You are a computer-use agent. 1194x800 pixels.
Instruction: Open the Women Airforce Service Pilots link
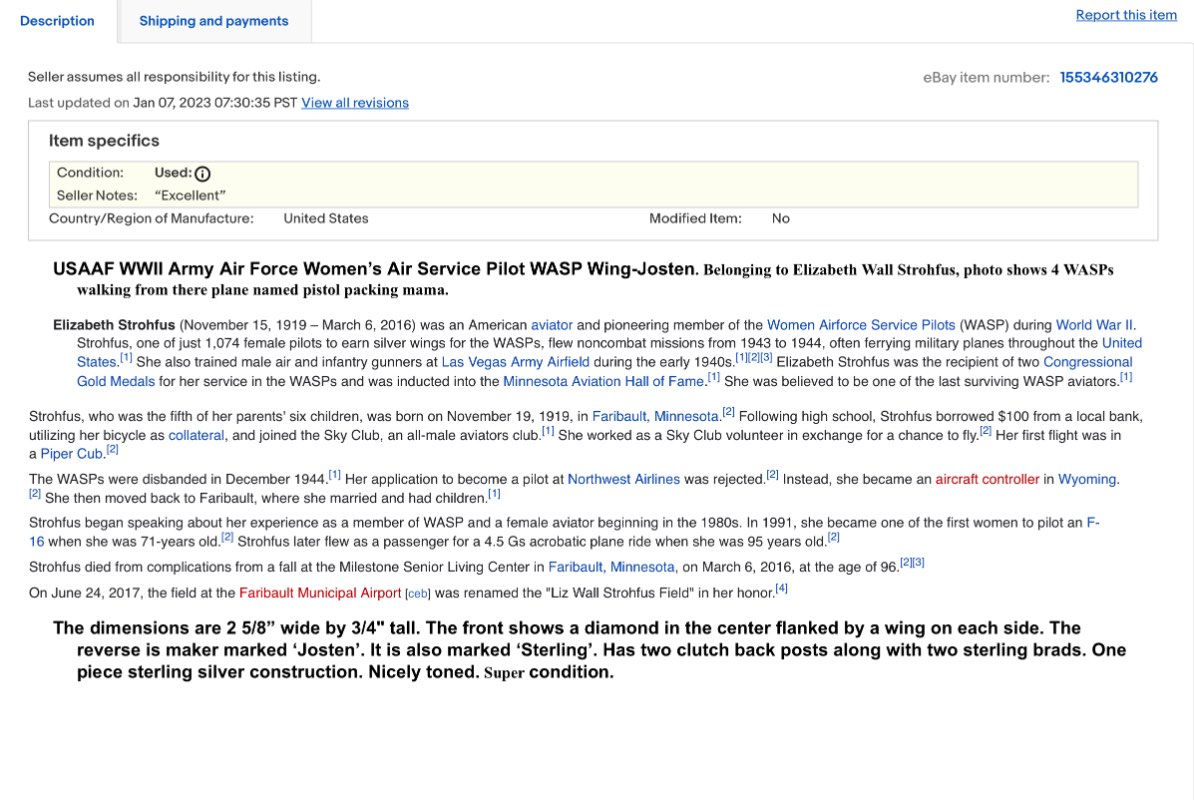(x=860, y=325)
